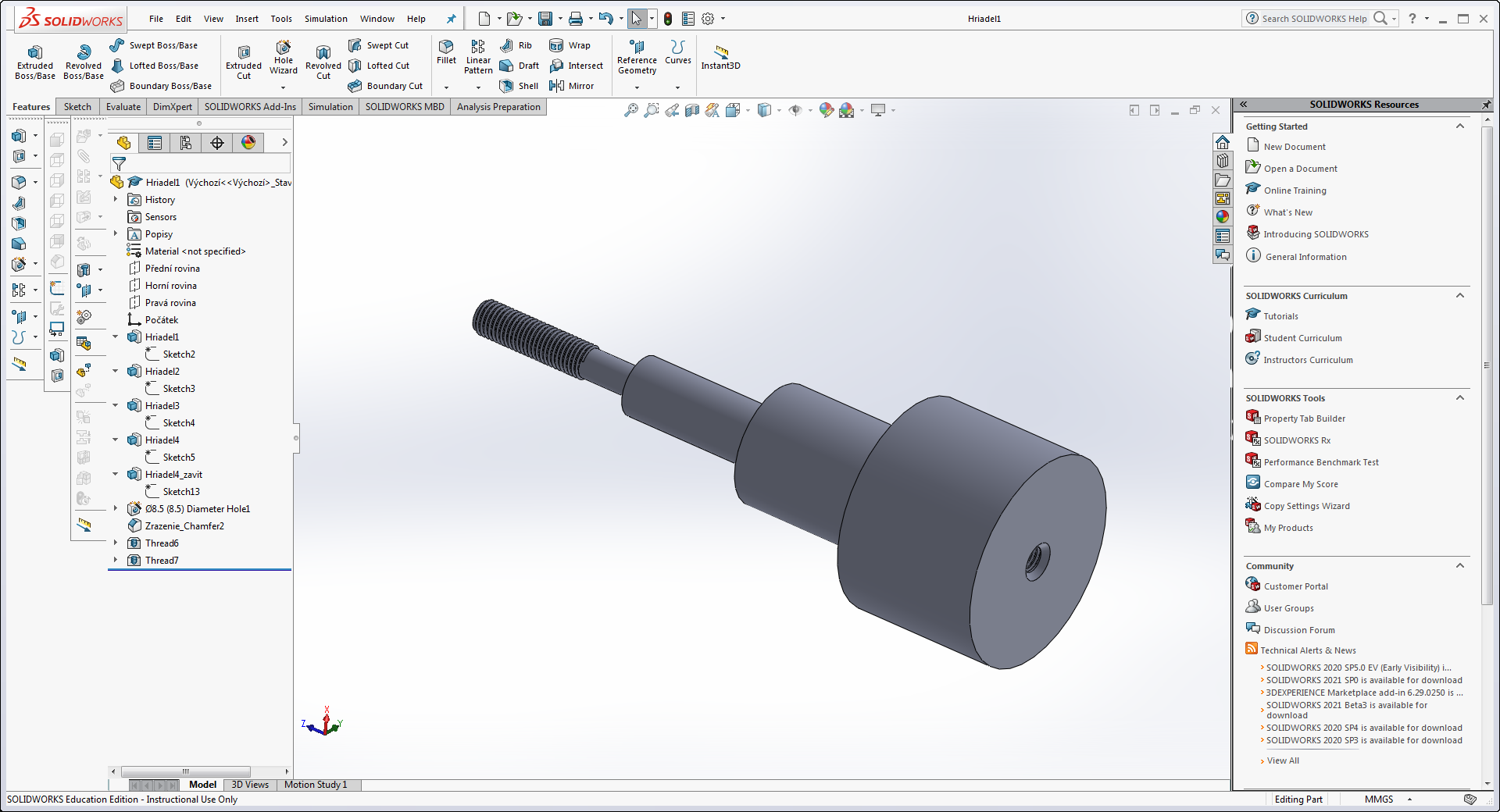Select the Intersect tool
The image size is (1500, 812).
pyautogui.click(x=577, y=66)
